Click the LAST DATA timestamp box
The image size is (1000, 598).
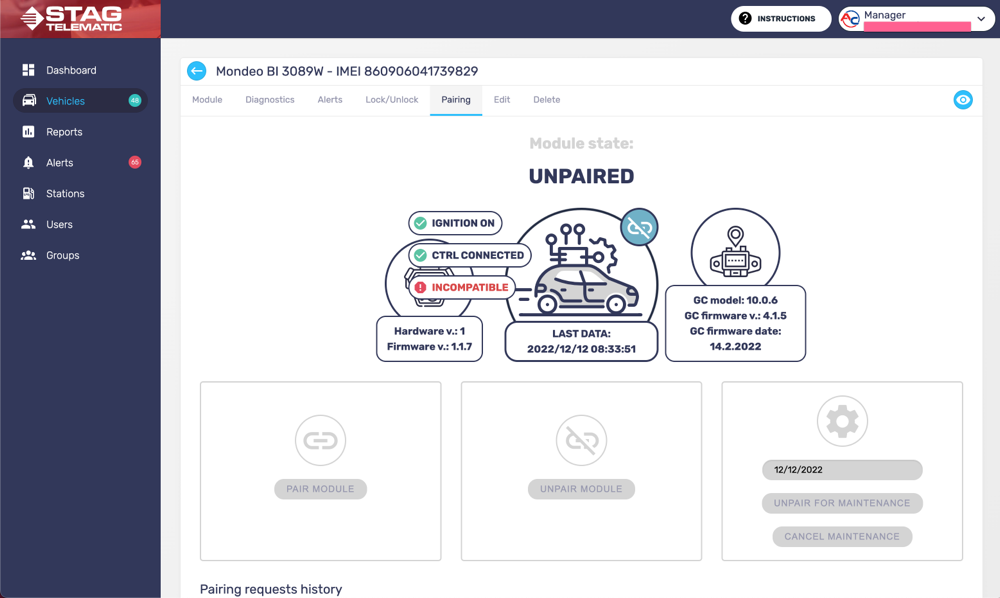[x=581, y=341]
